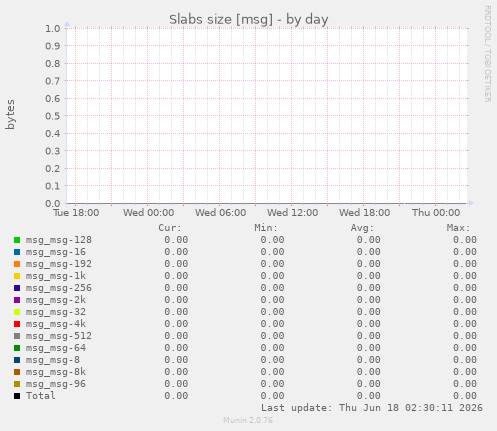This screenshot has width=497, height=431.
Task: Click the Munin 2.0.76 version text
Action: coord(248,420)
